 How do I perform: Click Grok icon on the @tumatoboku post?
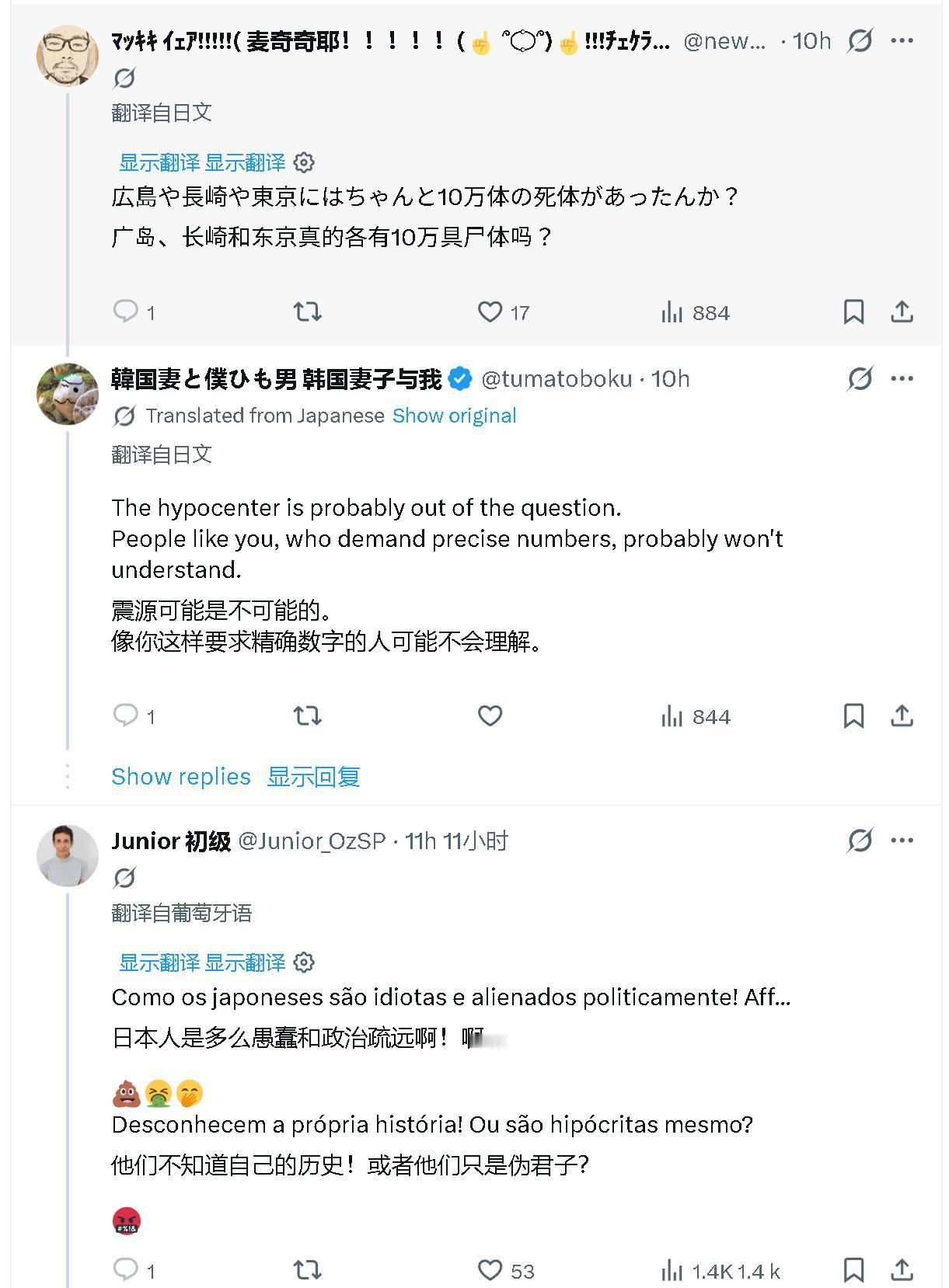pos(860,379)
